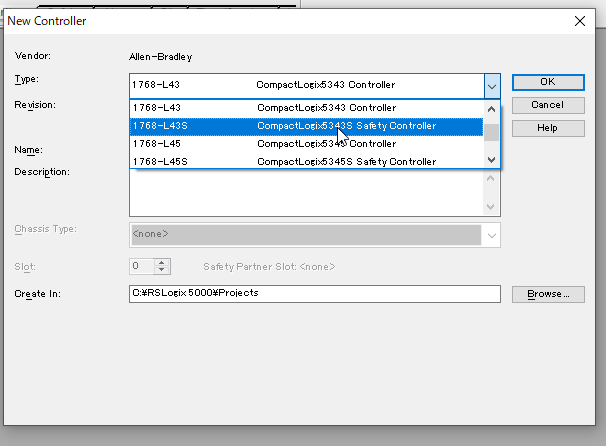Image resolution: width=606 pixels, height=446 pixels.
Task: Select 1768-L43 CompactLogix5343 Controller in the list
Action: tap(306, 108)
